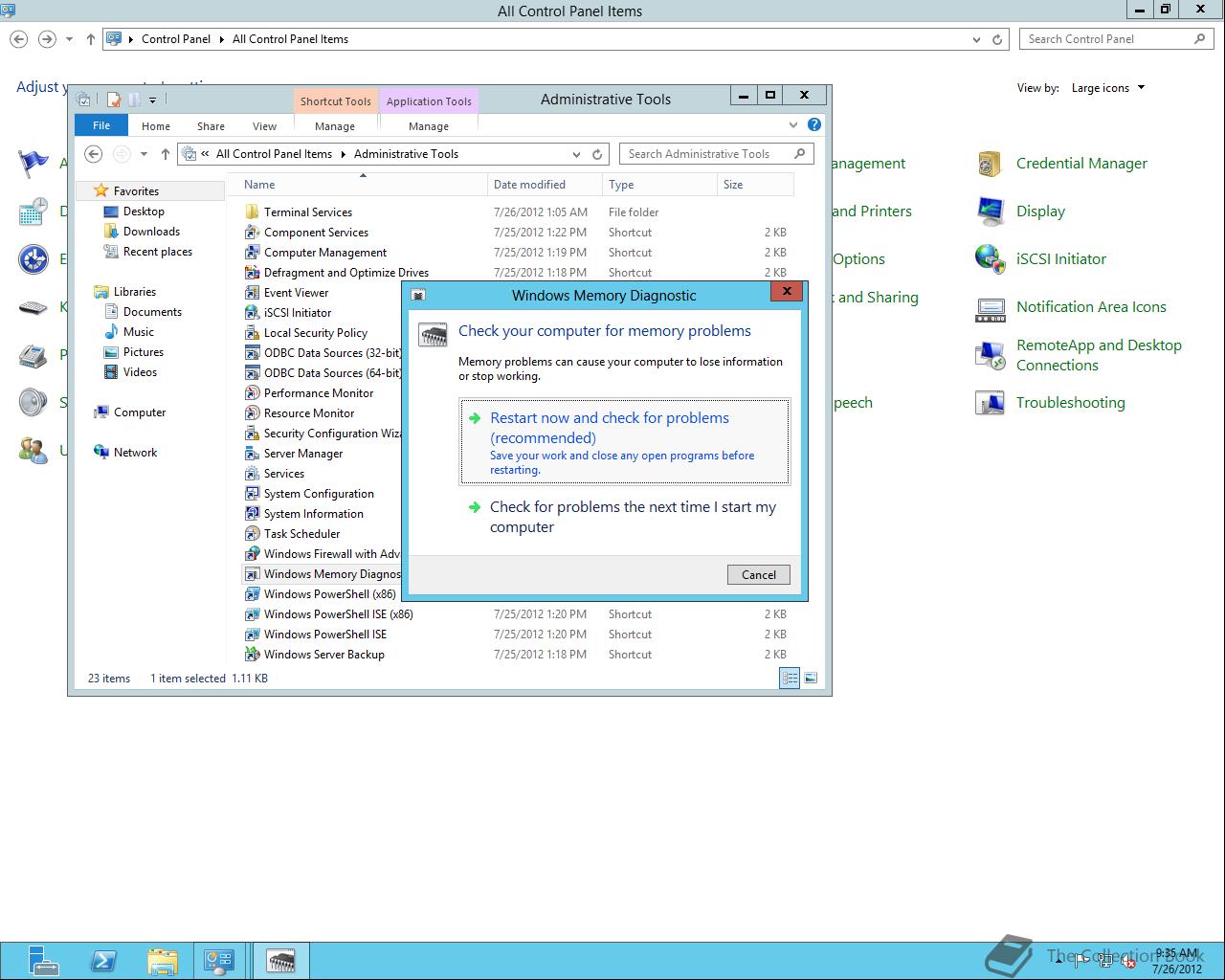Viewport: 1225px width, 980px height.
Task: Switch to the large icons view button
Action: pyautogui.click(x=811, y=678)
